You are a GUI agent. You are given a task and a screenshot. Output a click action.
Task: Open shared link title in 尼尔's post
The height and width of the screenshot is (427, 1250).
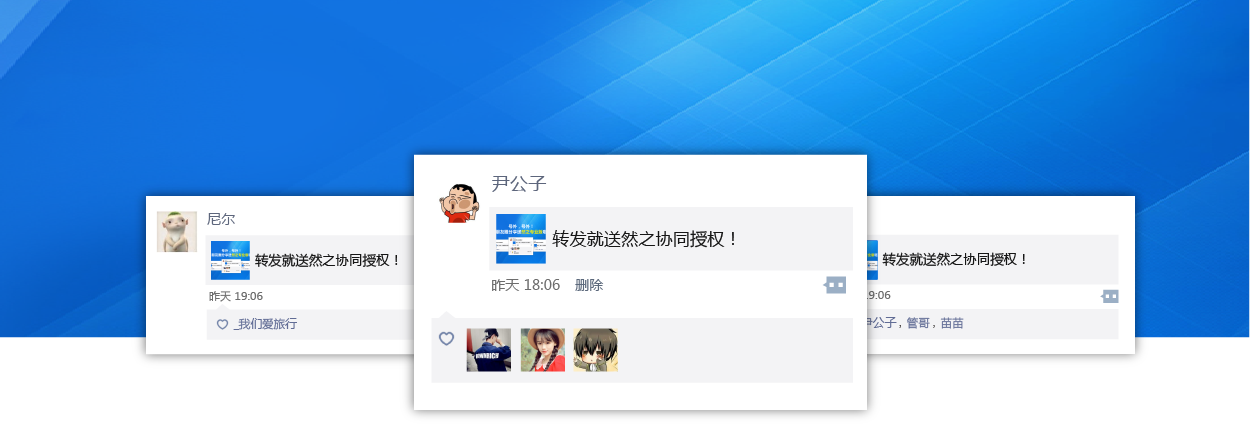coord(328,260)
